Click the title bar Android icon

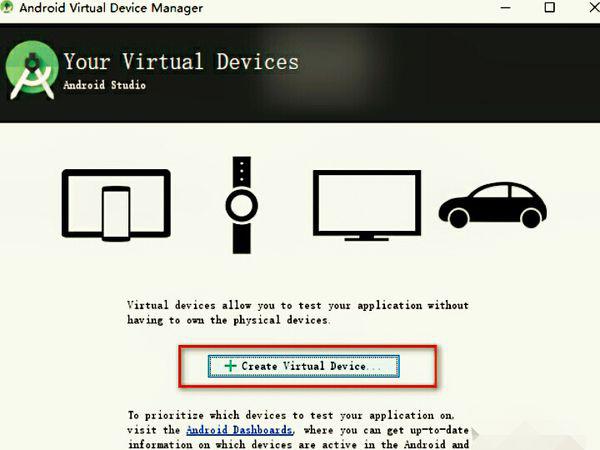pos(7,7)
